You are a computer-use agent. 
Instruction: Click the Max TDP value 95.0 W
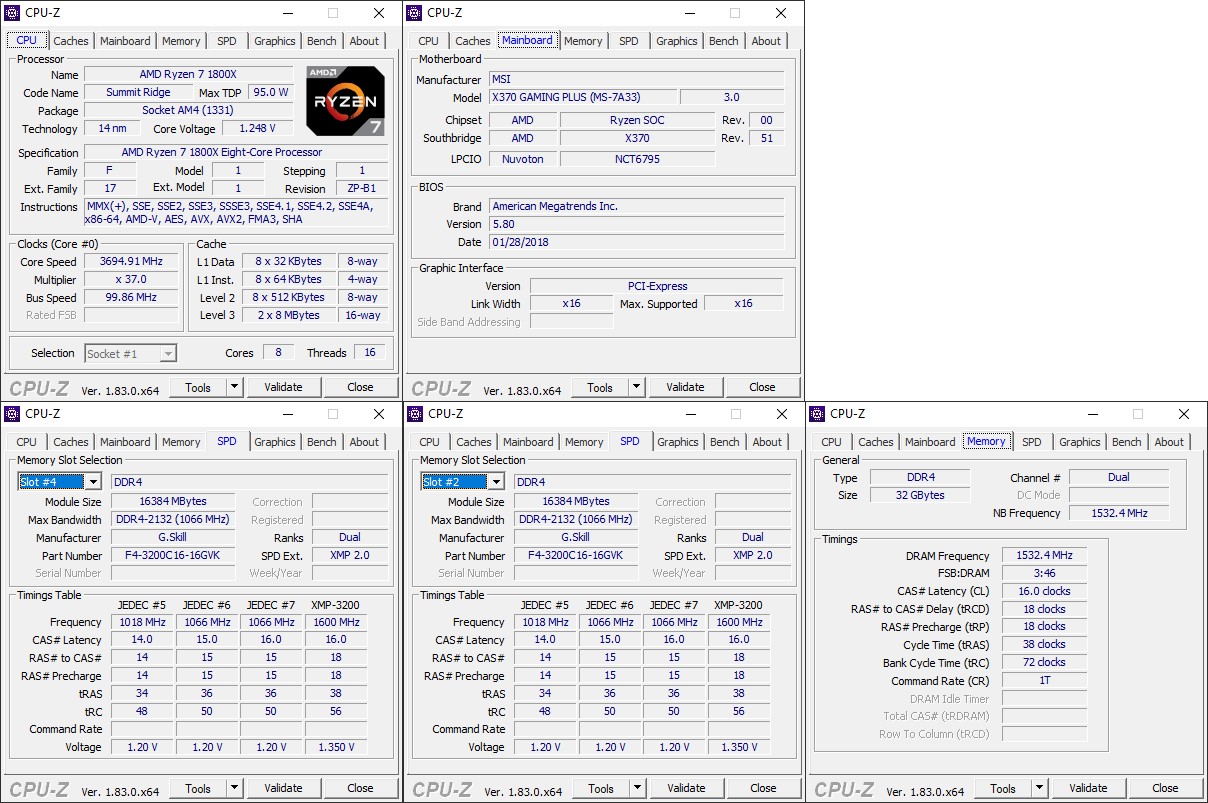pos(270,93)
